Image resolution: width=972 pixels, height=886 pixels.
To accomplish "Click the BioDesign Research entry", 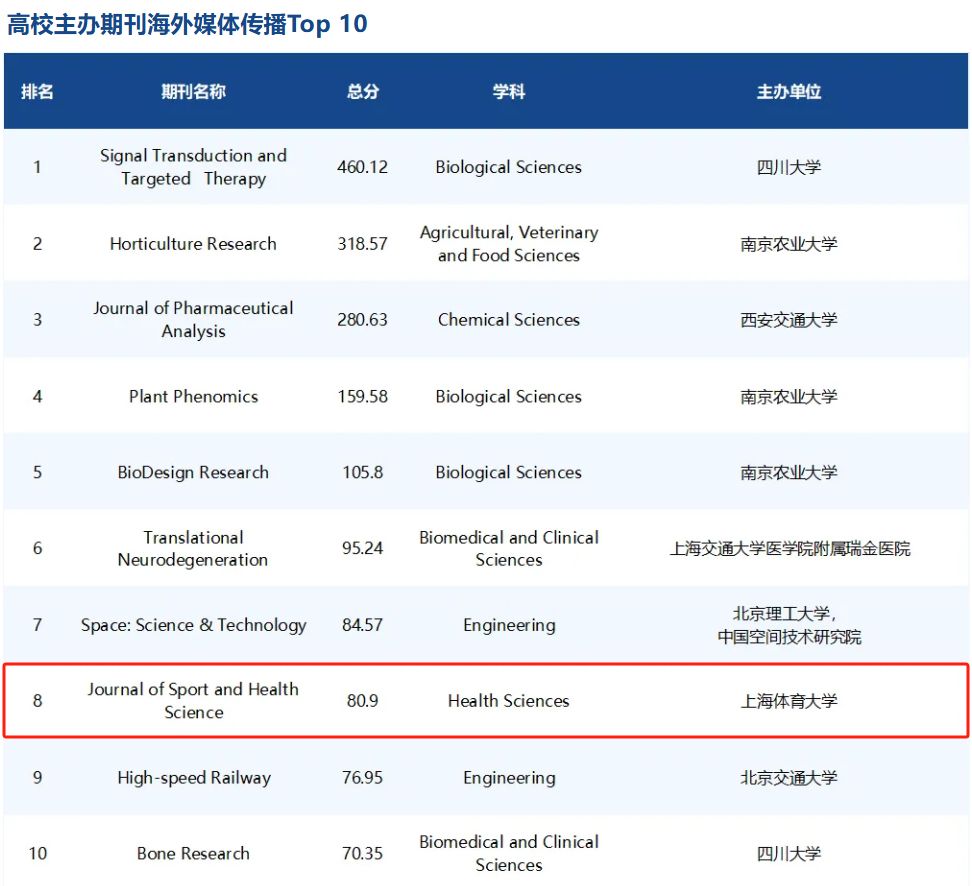I will (x=193, y=472).
